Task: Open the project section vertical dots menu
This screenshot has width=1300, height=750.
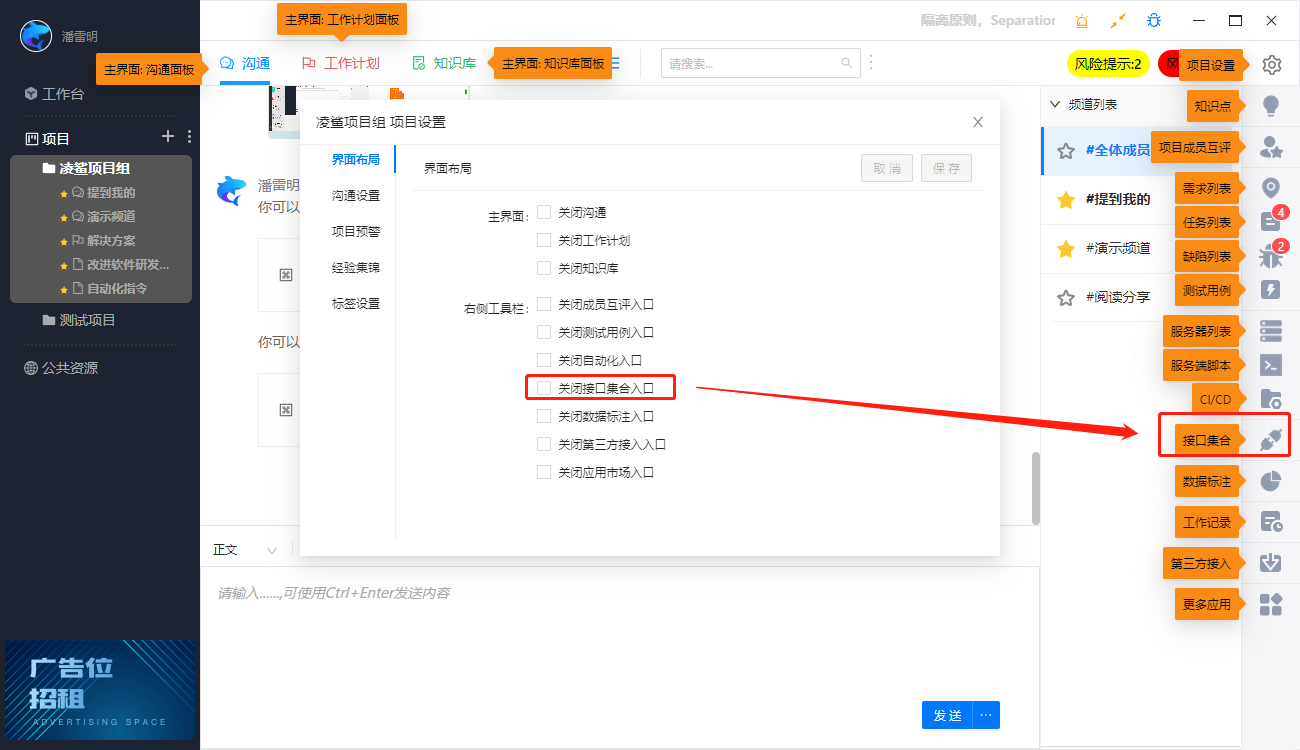Action: [189, 137]
